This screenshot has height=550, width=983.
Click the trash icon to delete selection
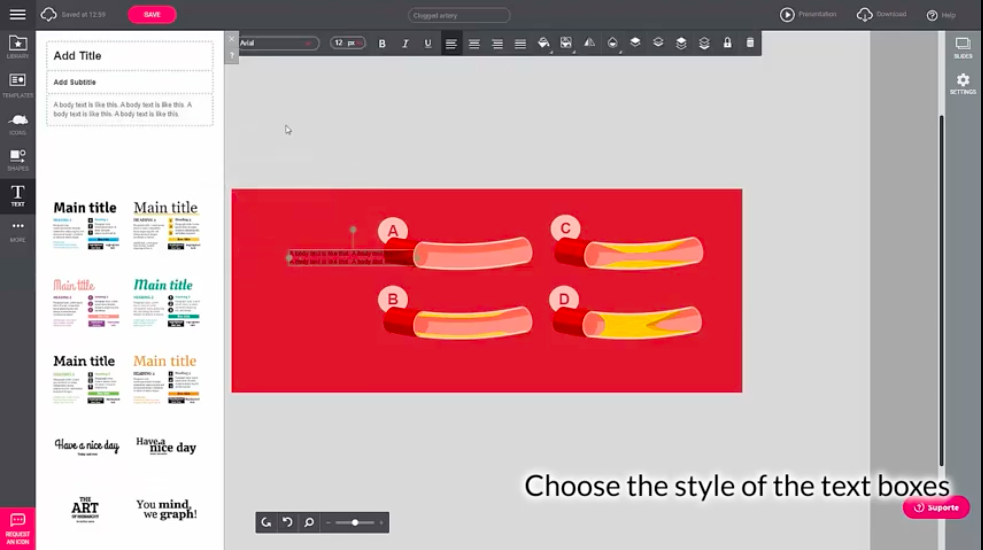tap(750, 43)
